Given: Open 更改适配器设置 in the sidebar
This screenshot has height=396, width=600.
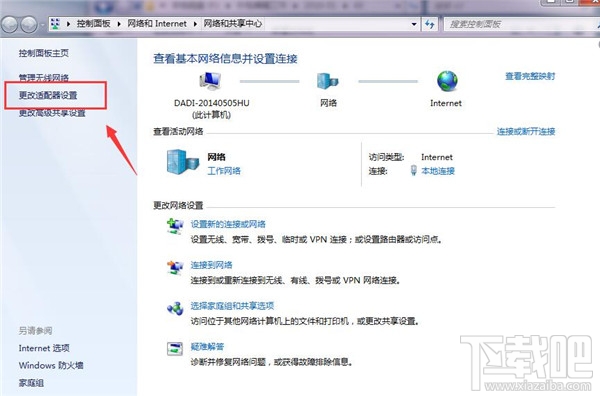Looking at the screenshot, I should (48, 95).
